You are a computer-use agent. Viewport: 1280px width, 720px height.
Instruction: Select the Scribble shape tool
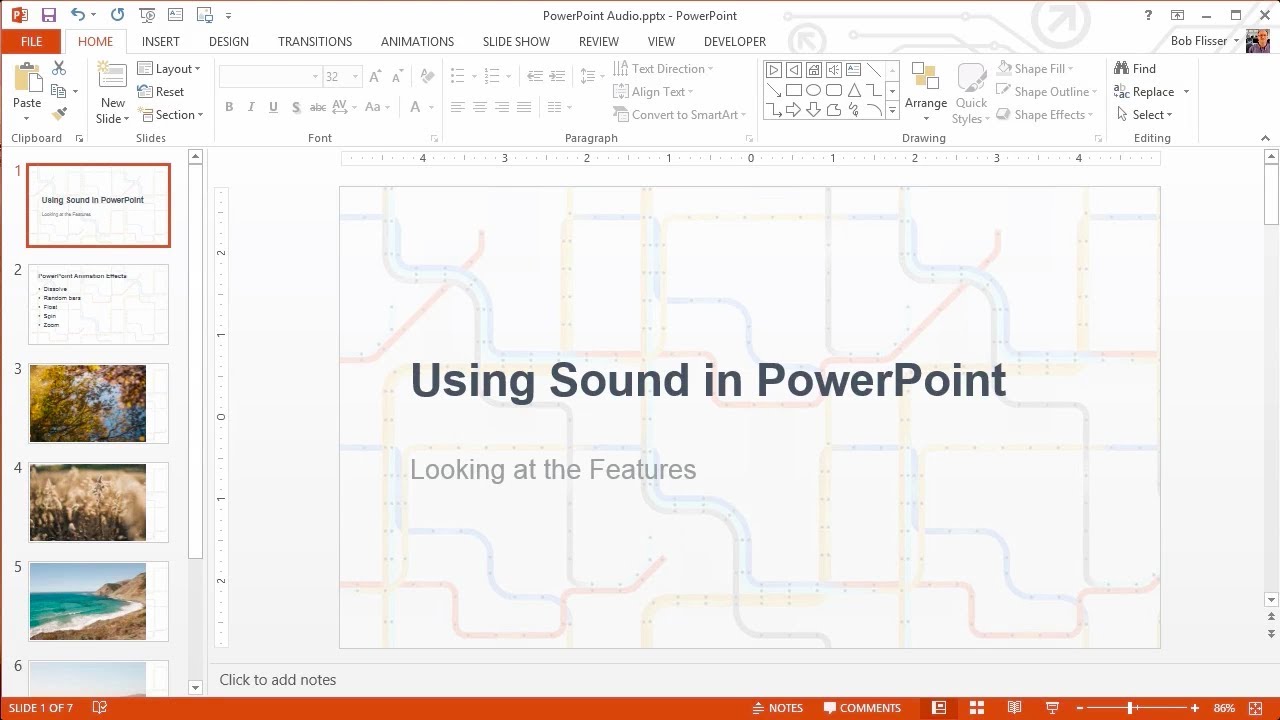pos(853,110)
